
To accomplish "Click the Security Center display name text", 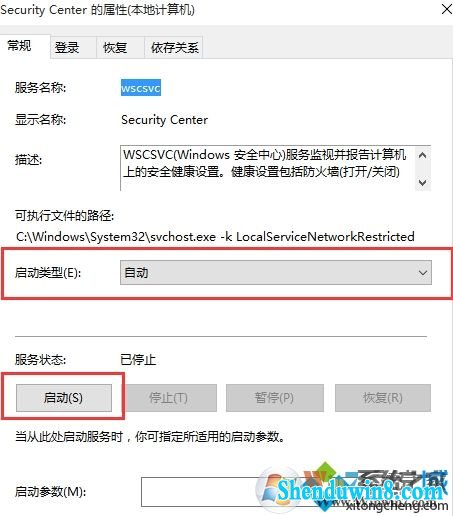I will [164, 120].
